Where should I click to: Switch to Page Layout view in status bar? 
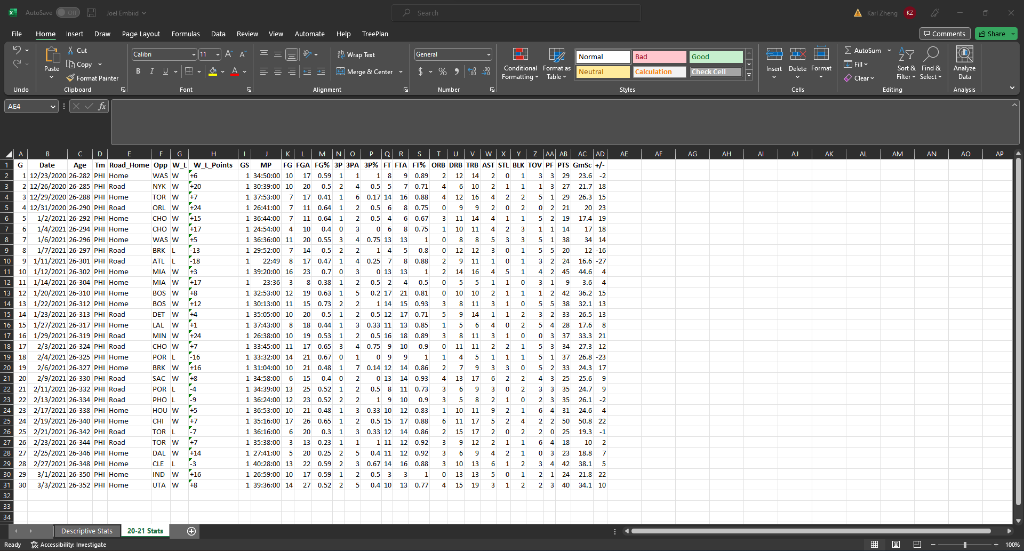895,544
